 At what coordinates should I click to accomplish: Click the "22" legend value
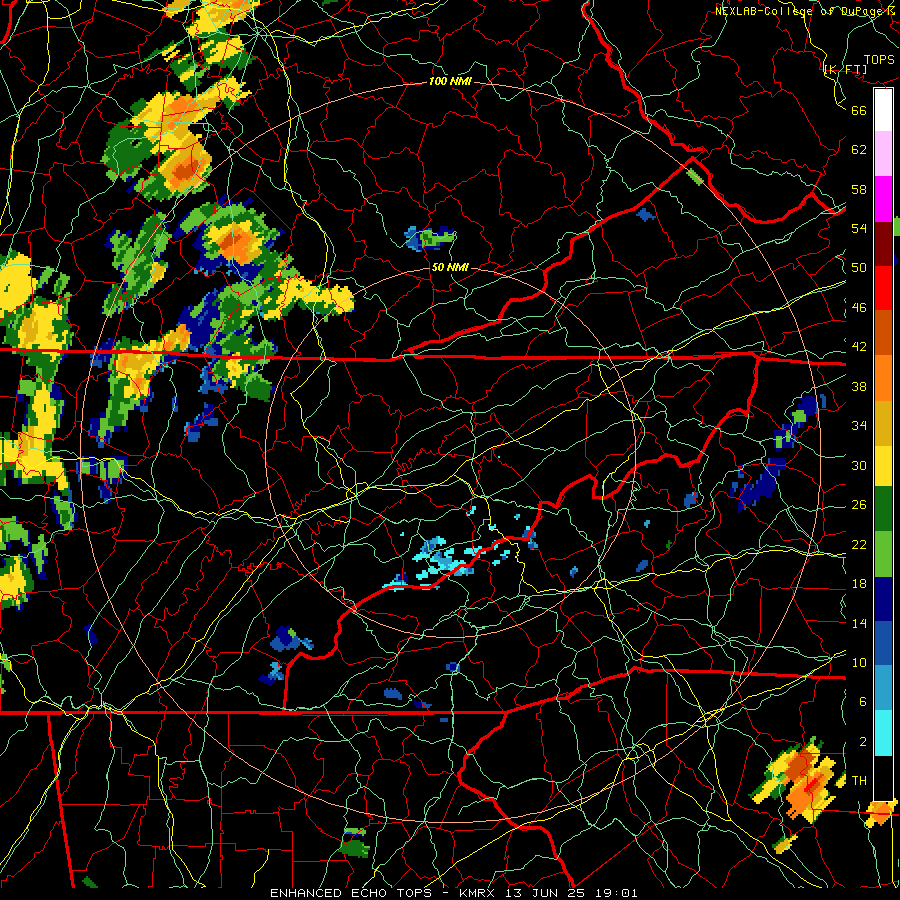859,544
